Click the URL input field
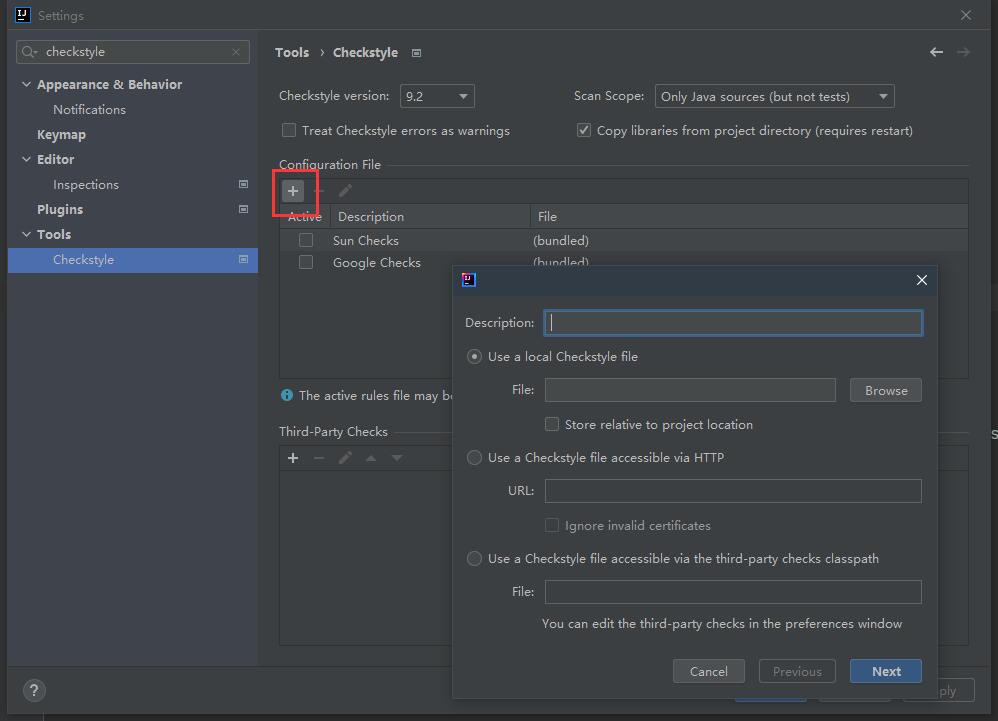 [x=733, y=491]
